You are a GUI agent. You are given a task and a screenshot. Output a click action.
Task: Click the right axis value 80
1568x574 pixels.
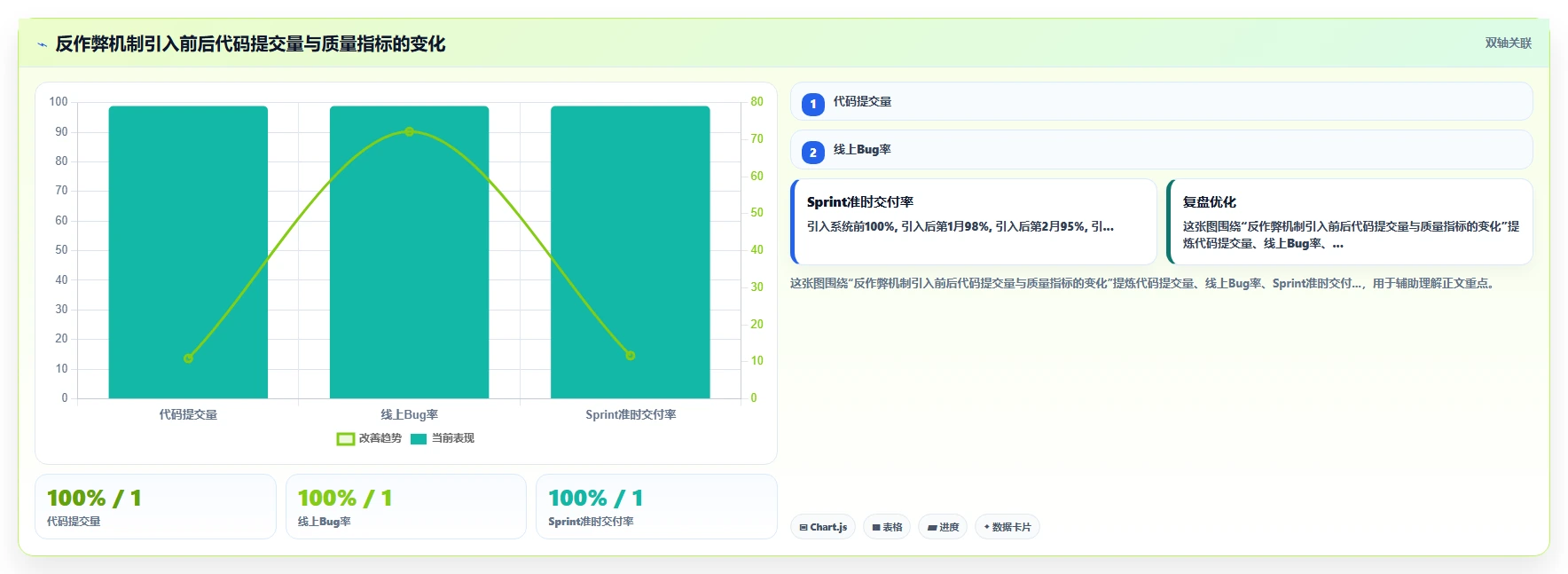click(757, 102)
